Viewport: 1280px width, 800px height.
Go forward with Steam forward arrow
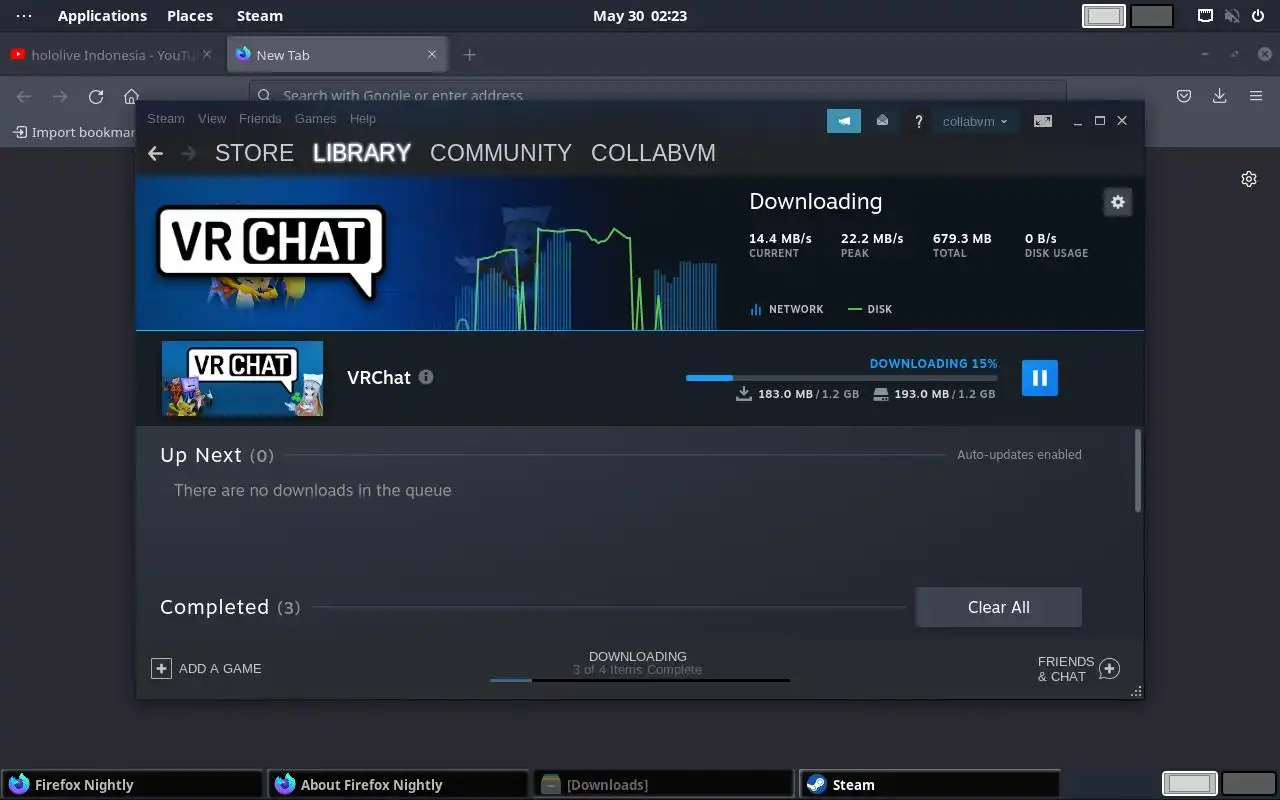(x=188, y=153)
